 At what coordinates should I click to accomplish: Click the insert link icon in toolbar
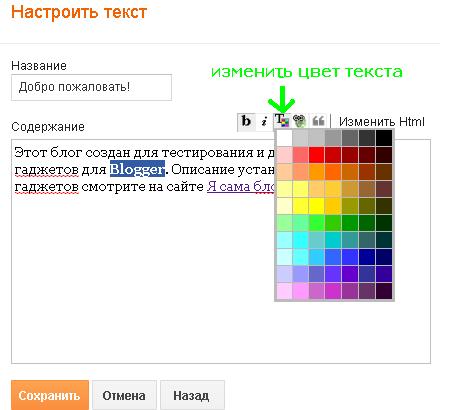pos(300,121)
